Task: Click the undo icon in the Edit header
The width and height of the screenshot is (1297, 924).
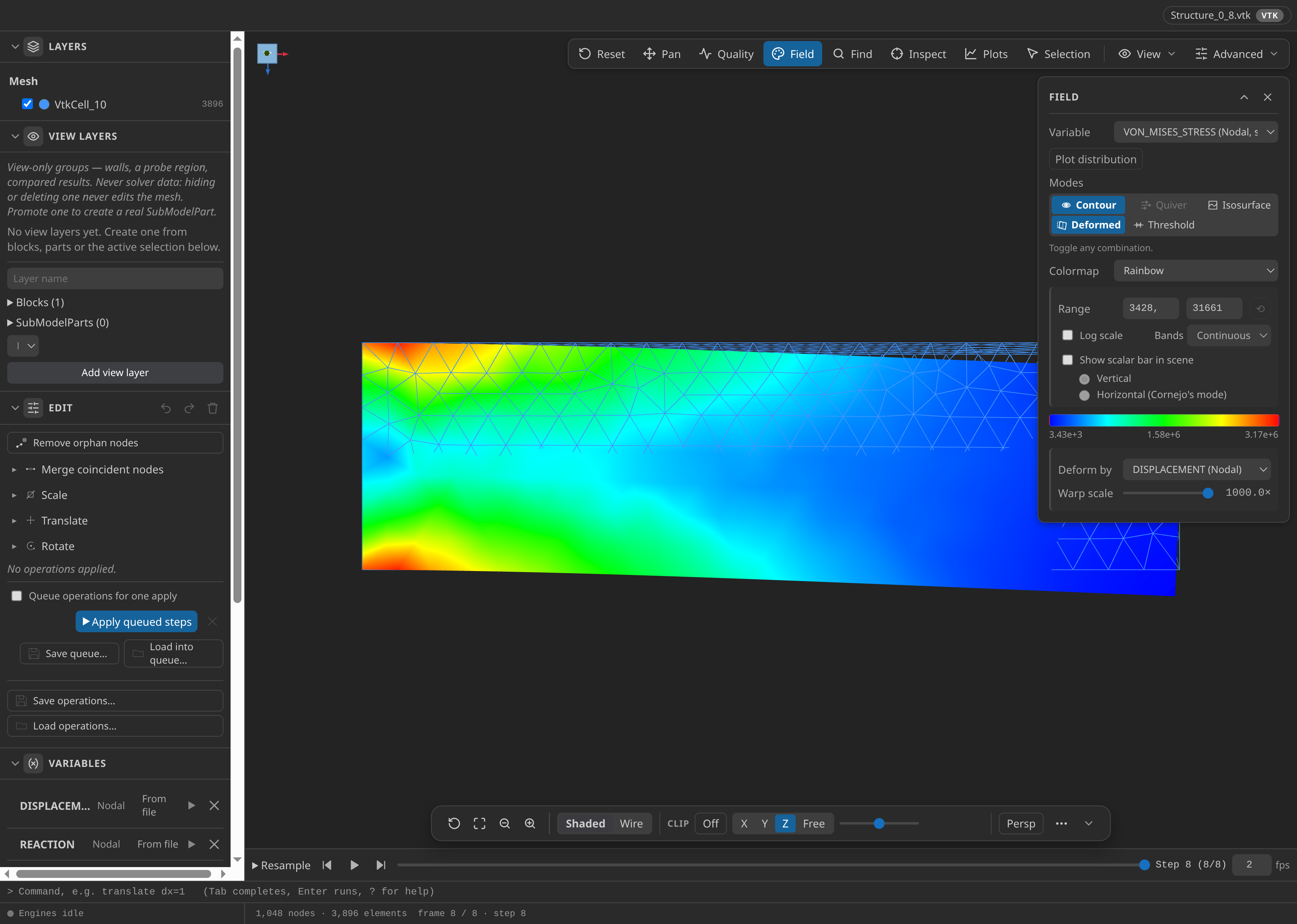Action: [165, 408]
